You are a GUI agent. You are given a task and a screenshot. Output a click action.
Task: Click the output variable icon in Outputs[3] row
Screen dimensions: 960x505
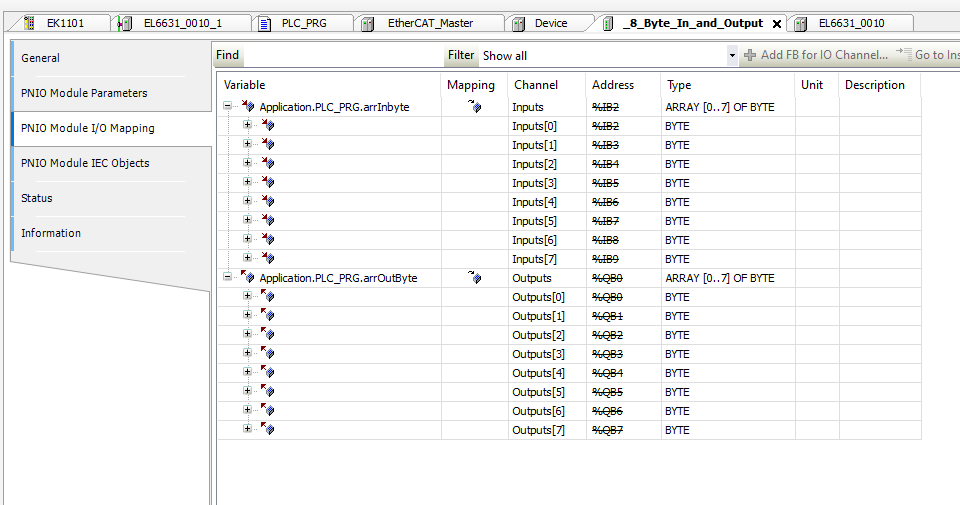tap(268, 354)
